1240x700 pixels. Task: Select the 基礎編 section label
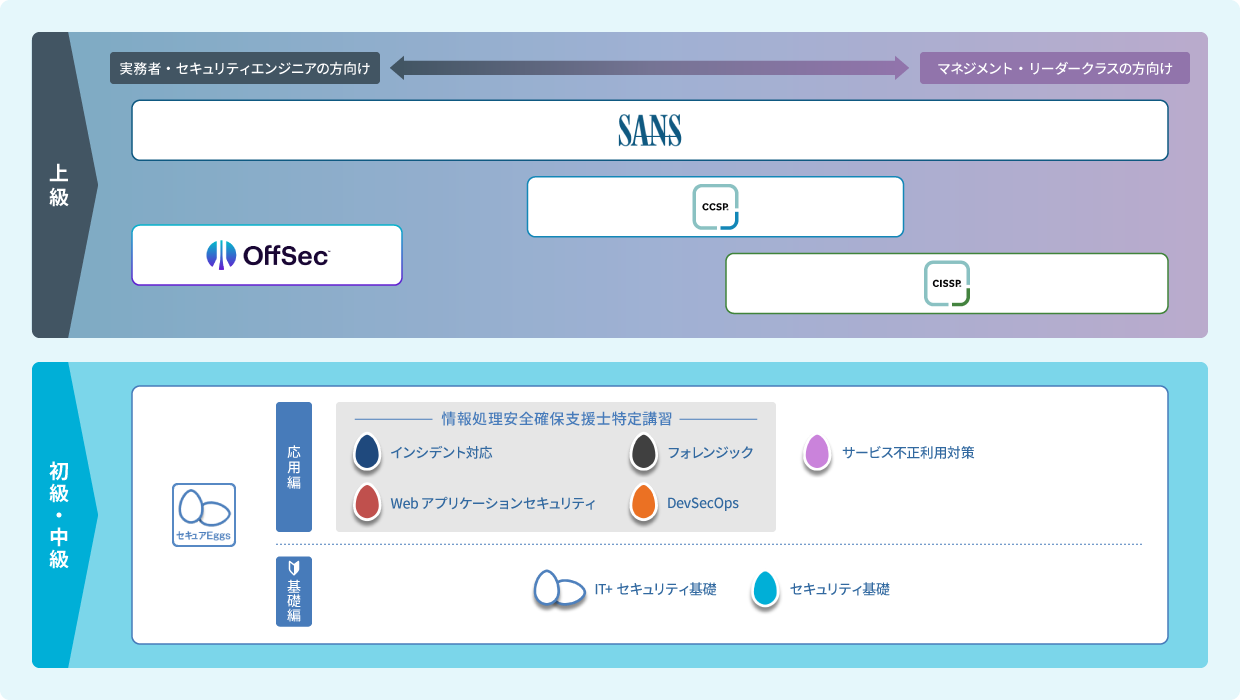pos(294,591)
